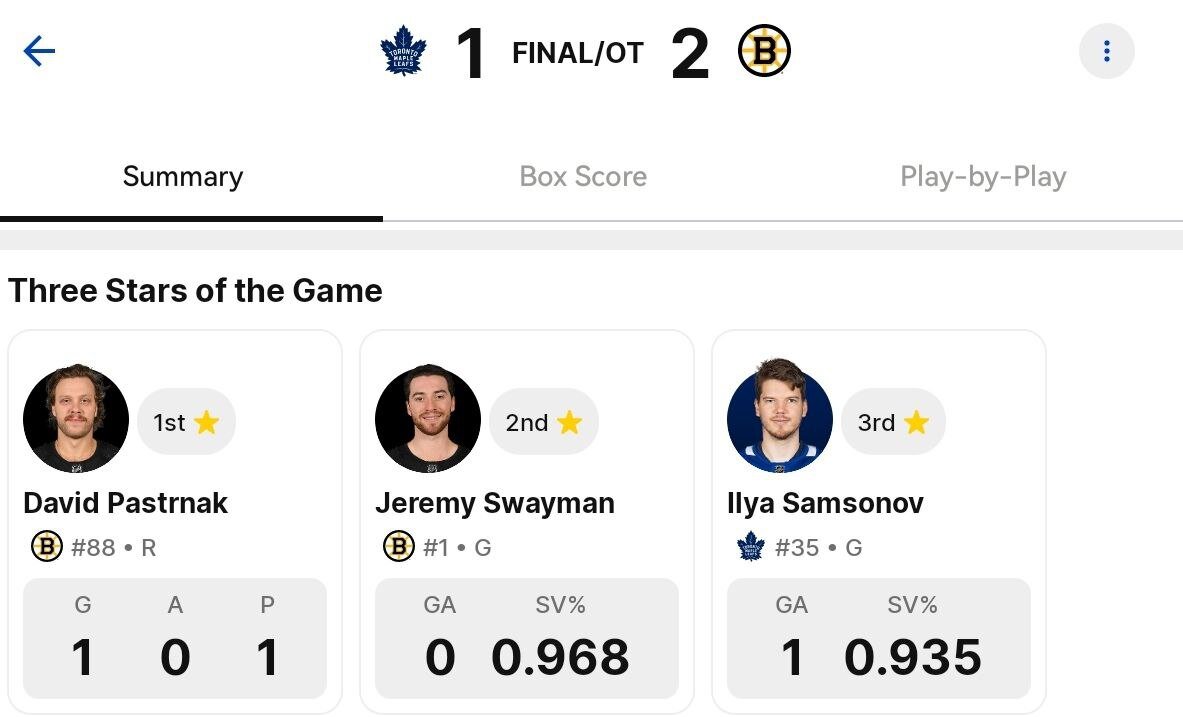Tap the Boston Bruins header logo
The width and height of the screenshot is (1183, 717).
[764, 52]
